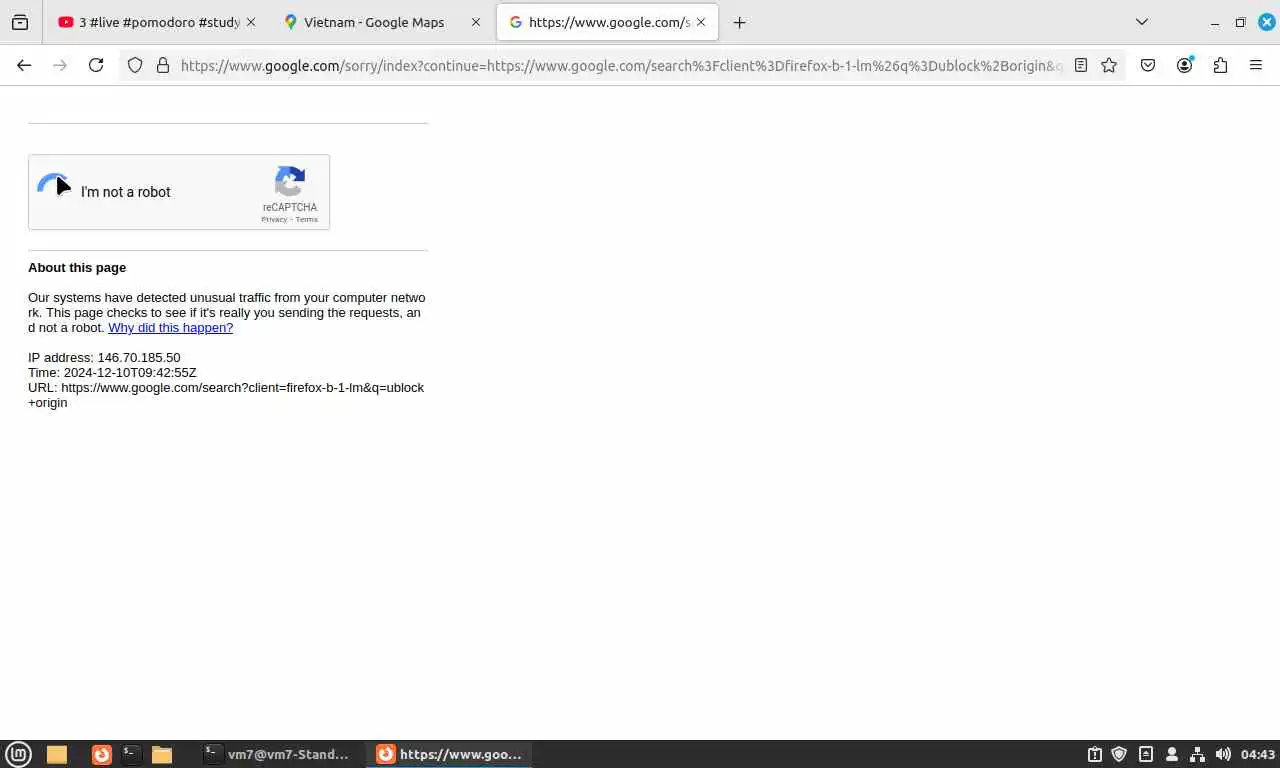Open the removable drives eject tray icon
Screen dimensions: 1280x768
pyautogui.click(x=1146, y=754)
